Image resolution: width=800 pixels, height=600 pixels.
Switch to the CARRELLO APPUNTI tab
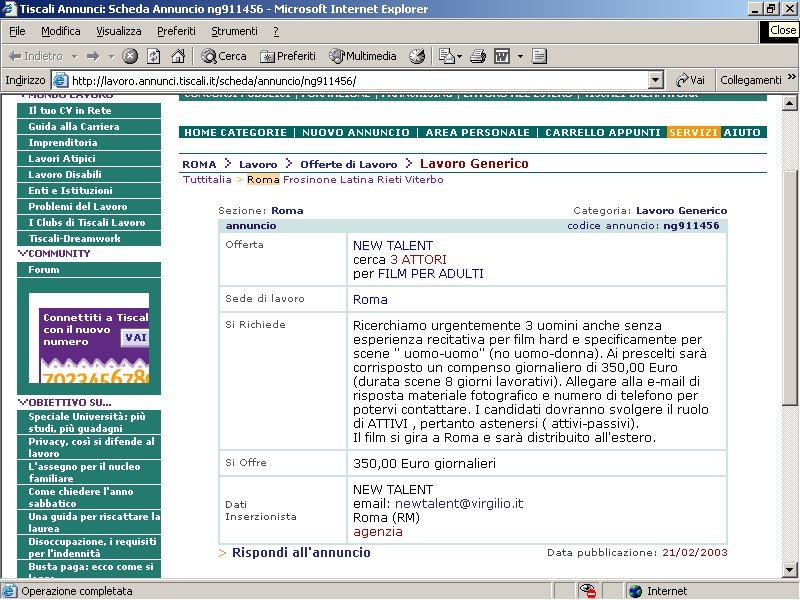click(x=603, y=132)
